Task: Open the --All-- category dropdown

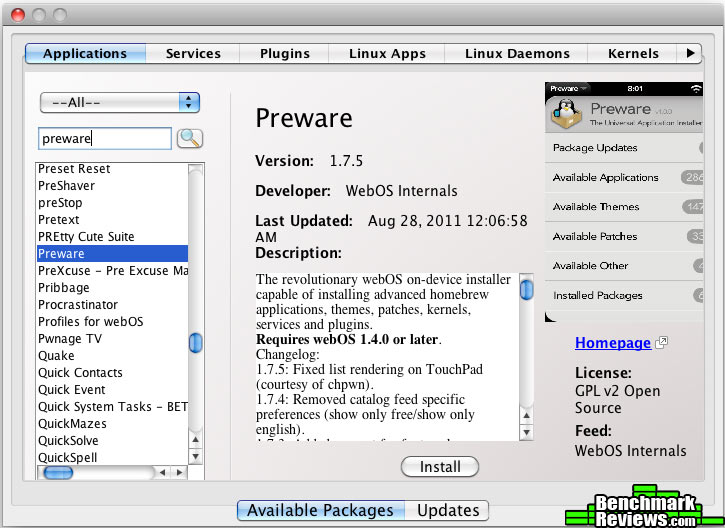Action: 120,103
